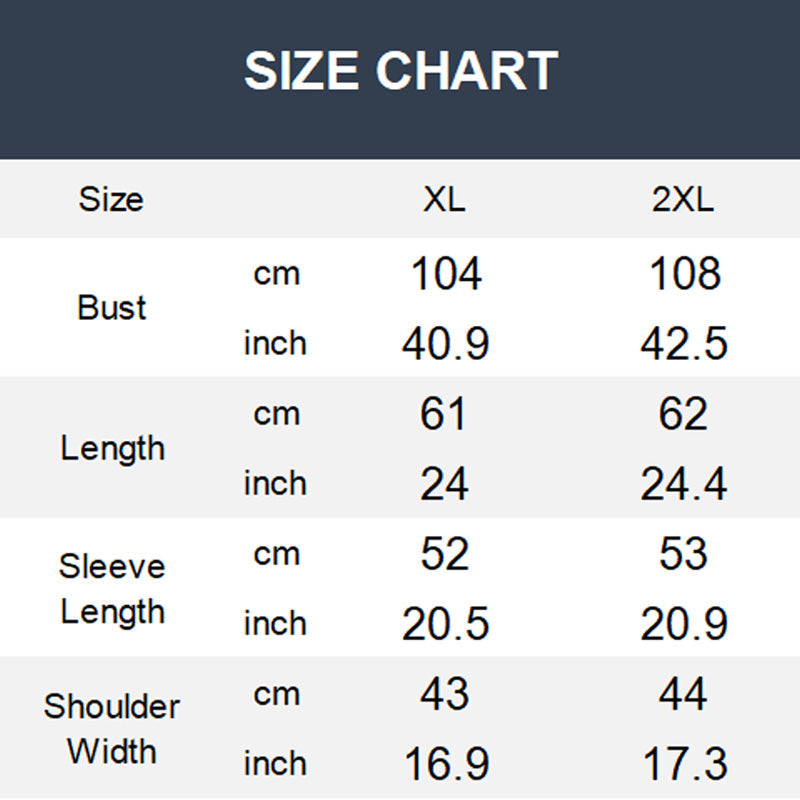
Task: Click 2XL sleeve length value 53
Action: tap(684, 554)
